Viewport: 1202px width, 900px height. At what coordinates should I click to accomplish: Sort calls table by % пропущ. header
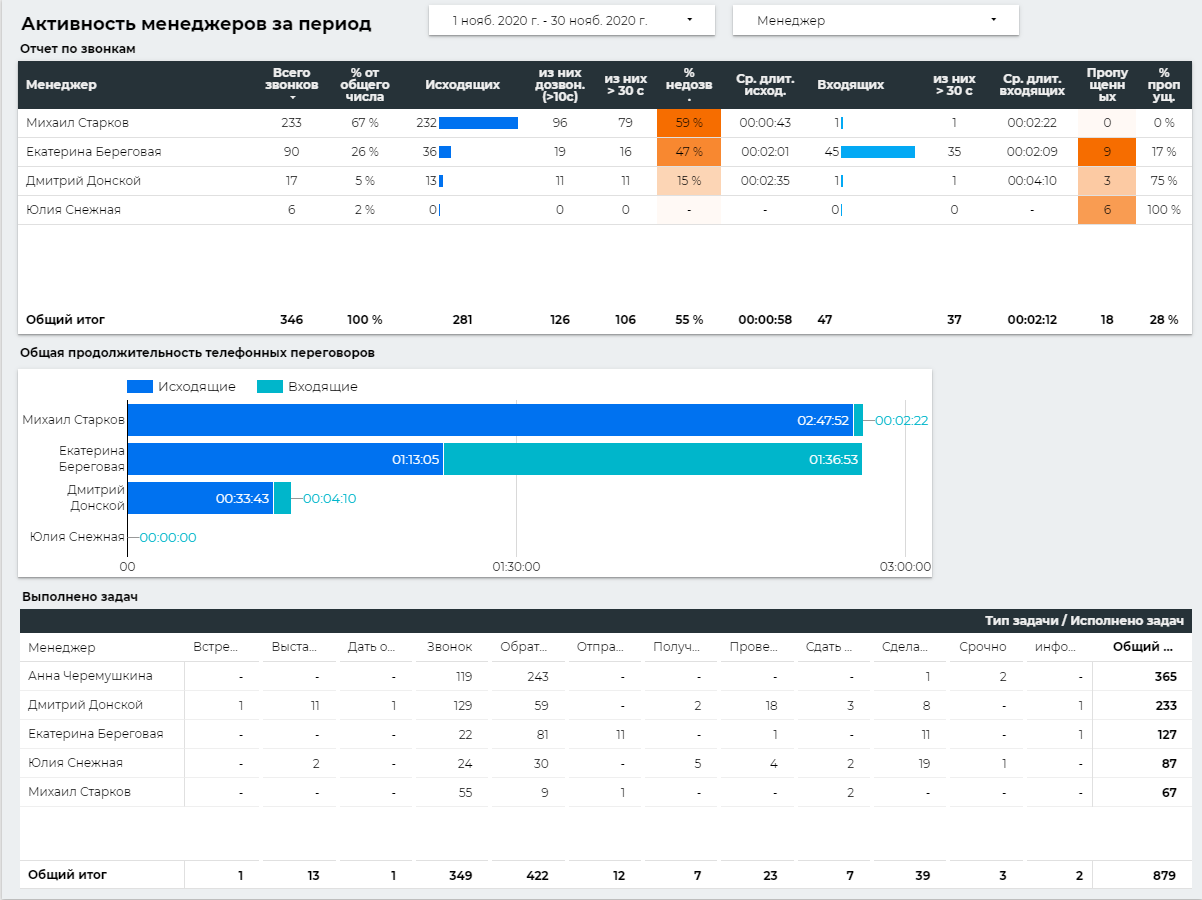(1163, 85)
